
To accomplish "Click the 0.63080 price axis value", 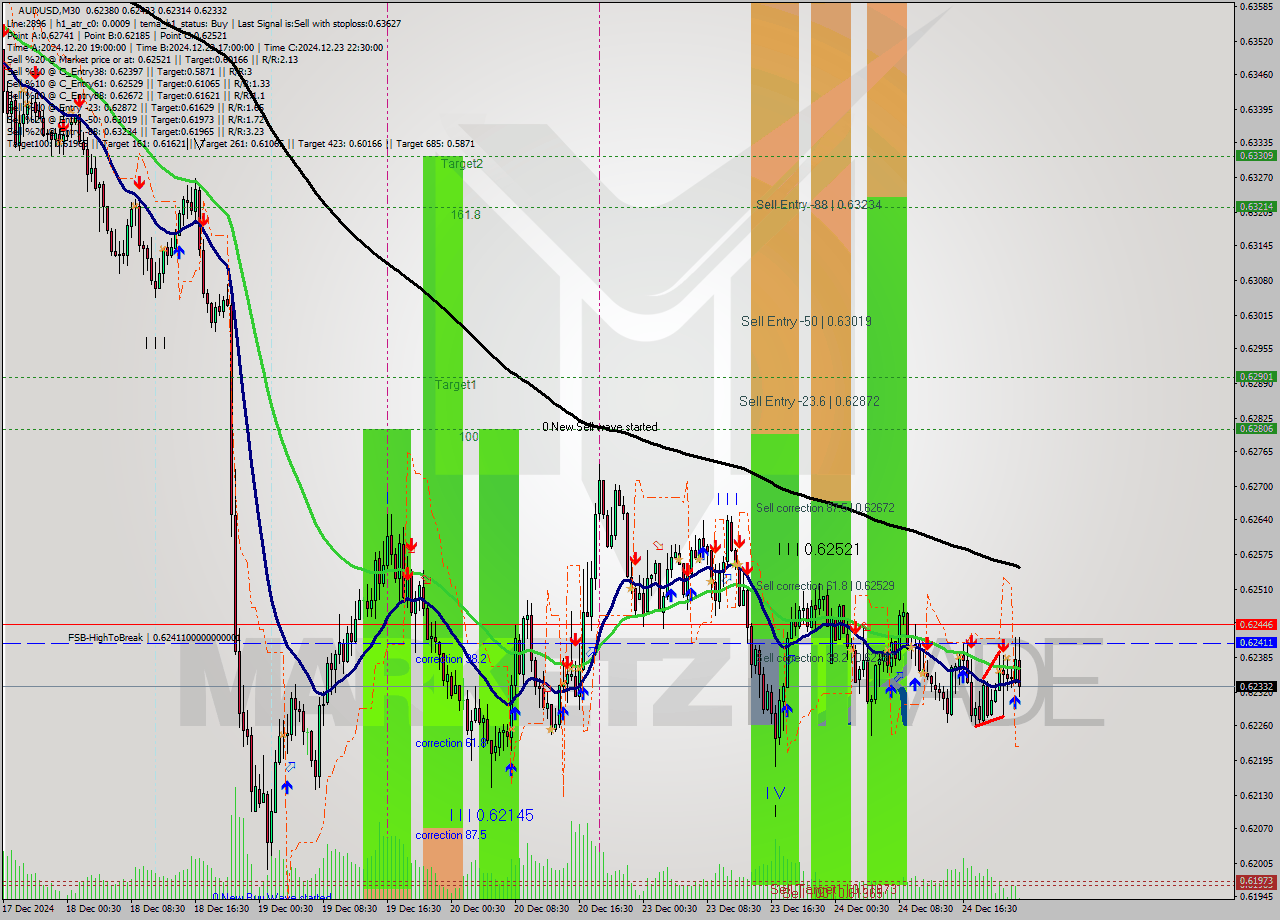I will click(x=1257, y=281).
